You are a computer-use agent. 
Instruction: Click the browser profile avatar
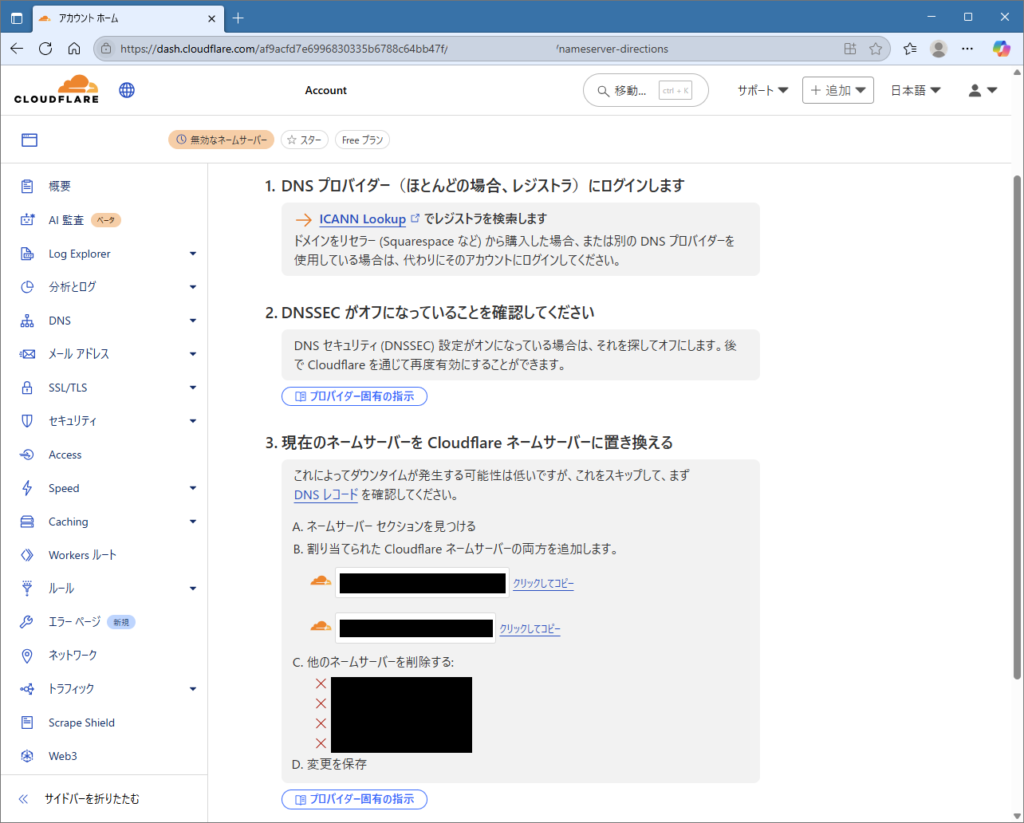(938, 48)
